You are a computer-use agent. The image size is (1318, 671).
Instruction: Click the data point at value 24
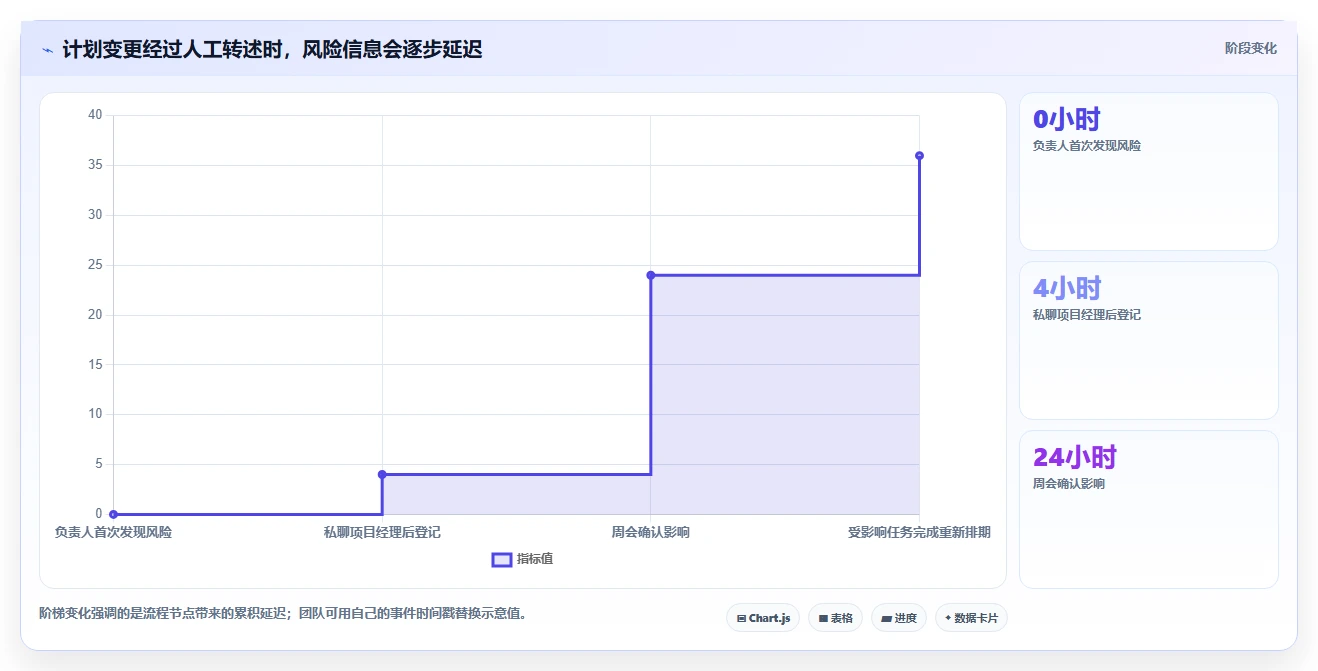point(651,275)
